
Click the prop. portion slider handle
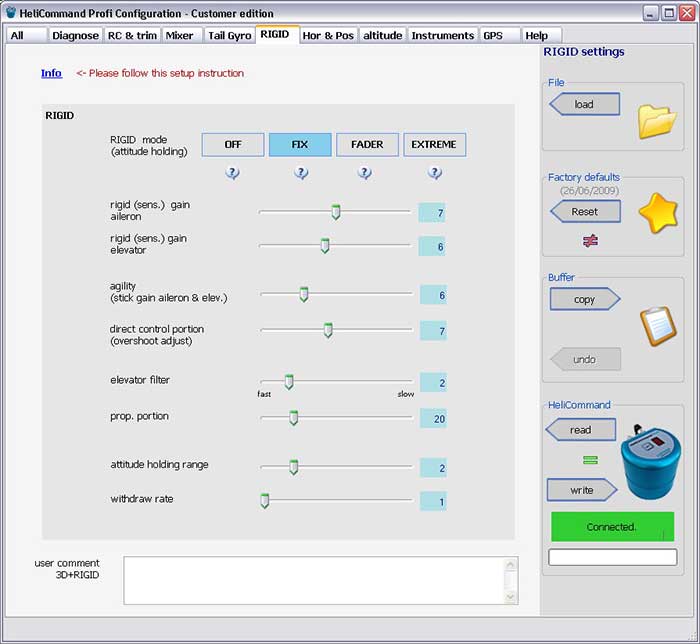tap(293, 418)
